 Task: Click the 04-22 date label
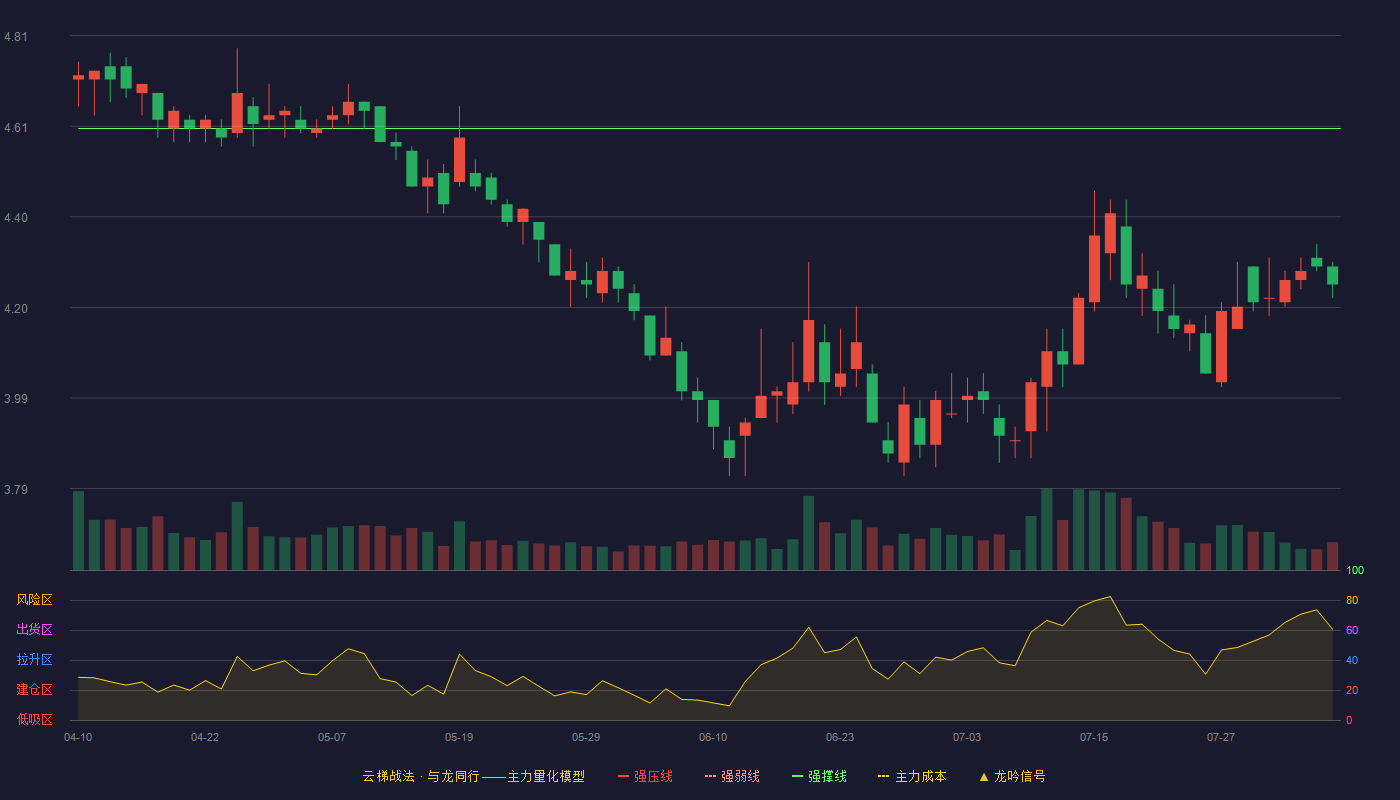tap(205, 737)
